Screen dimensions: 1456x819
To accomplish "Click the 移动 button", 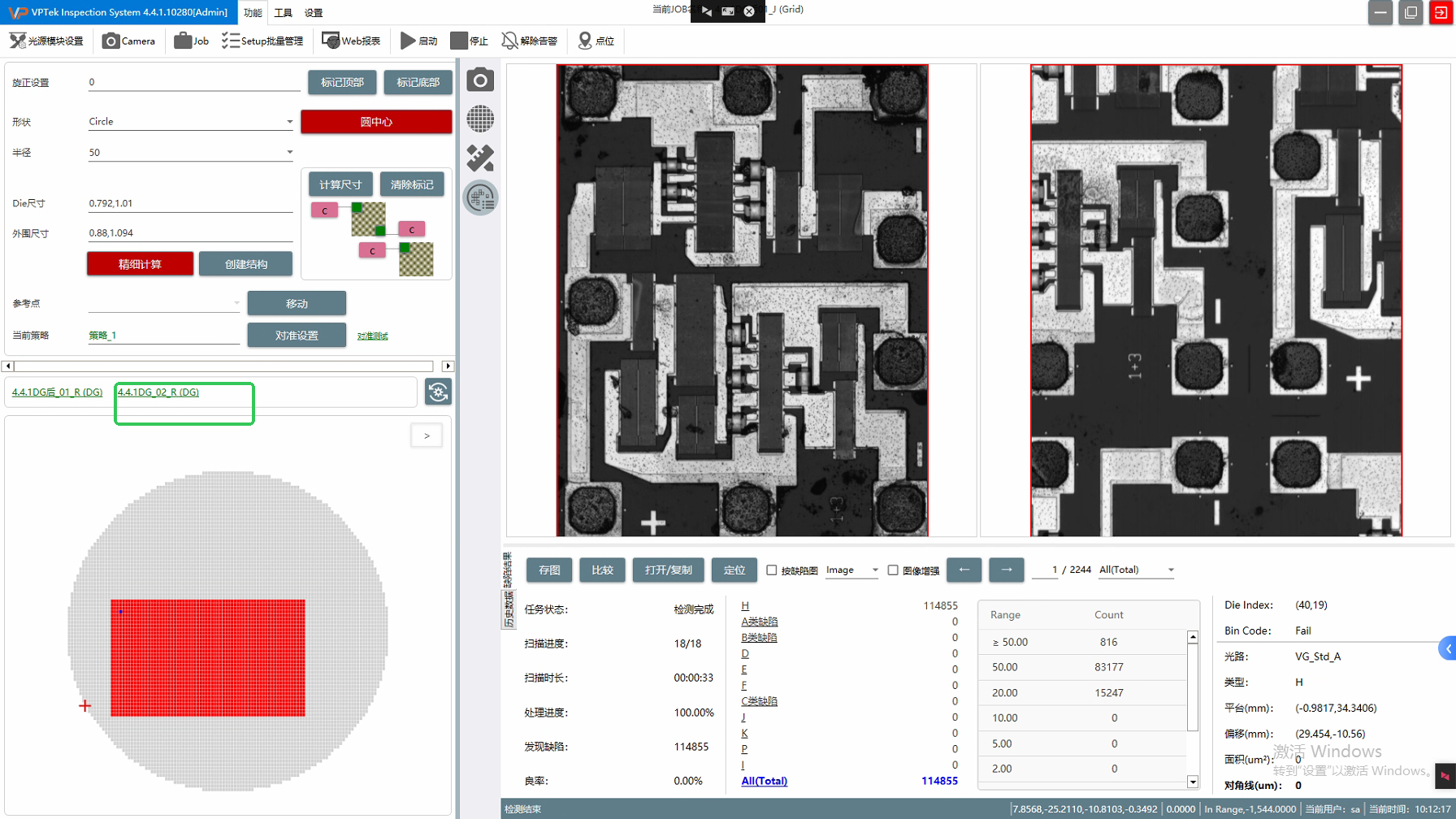I will (x=297, y=303).
